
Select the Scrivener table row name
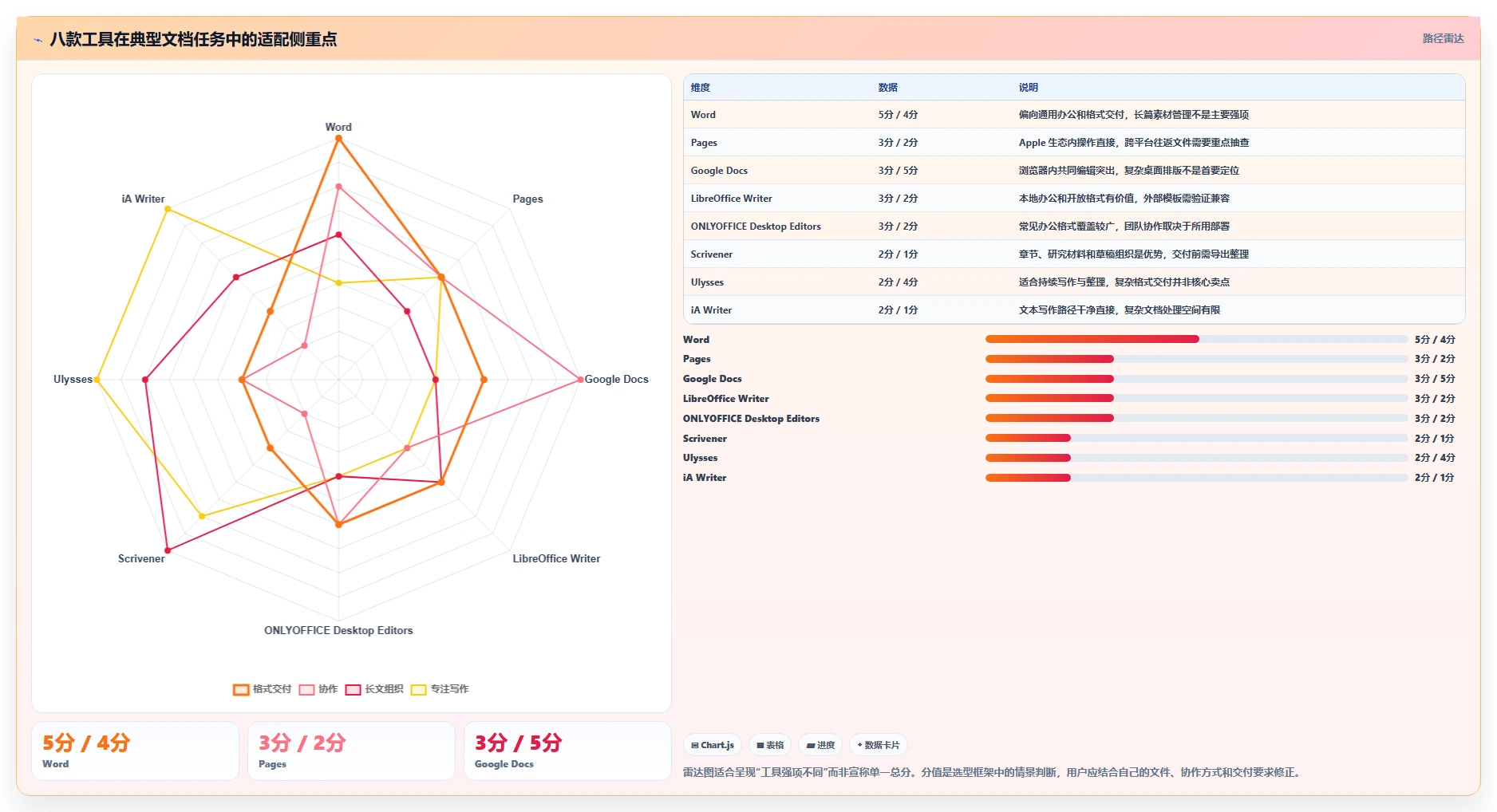(712, 254)
